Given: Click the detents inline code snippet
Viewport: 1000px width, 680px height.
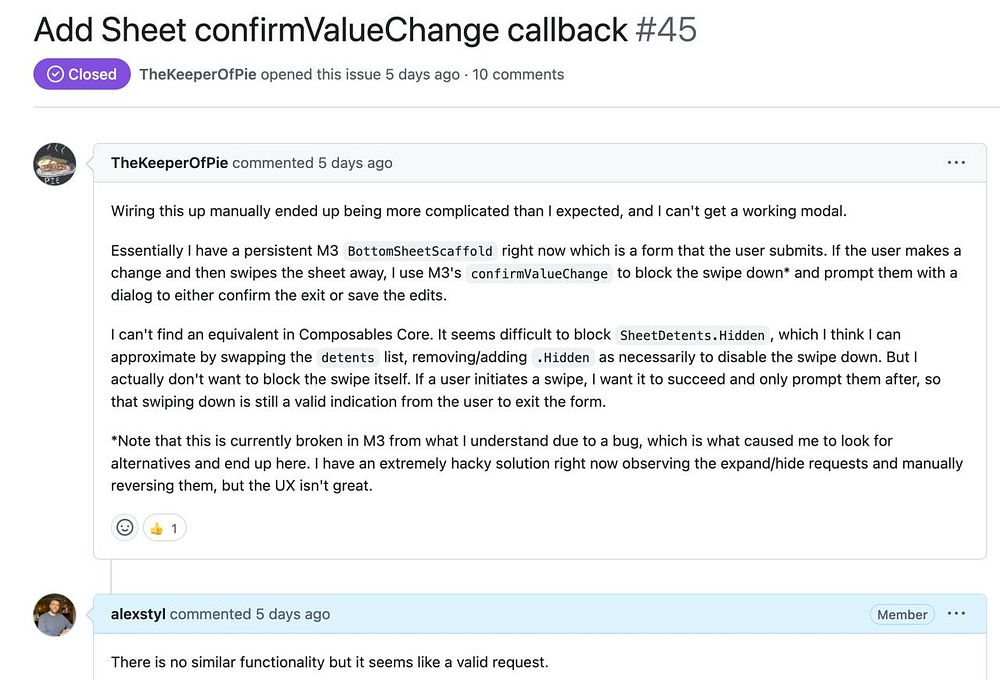Looking at the screenshot, I should 347,358.
